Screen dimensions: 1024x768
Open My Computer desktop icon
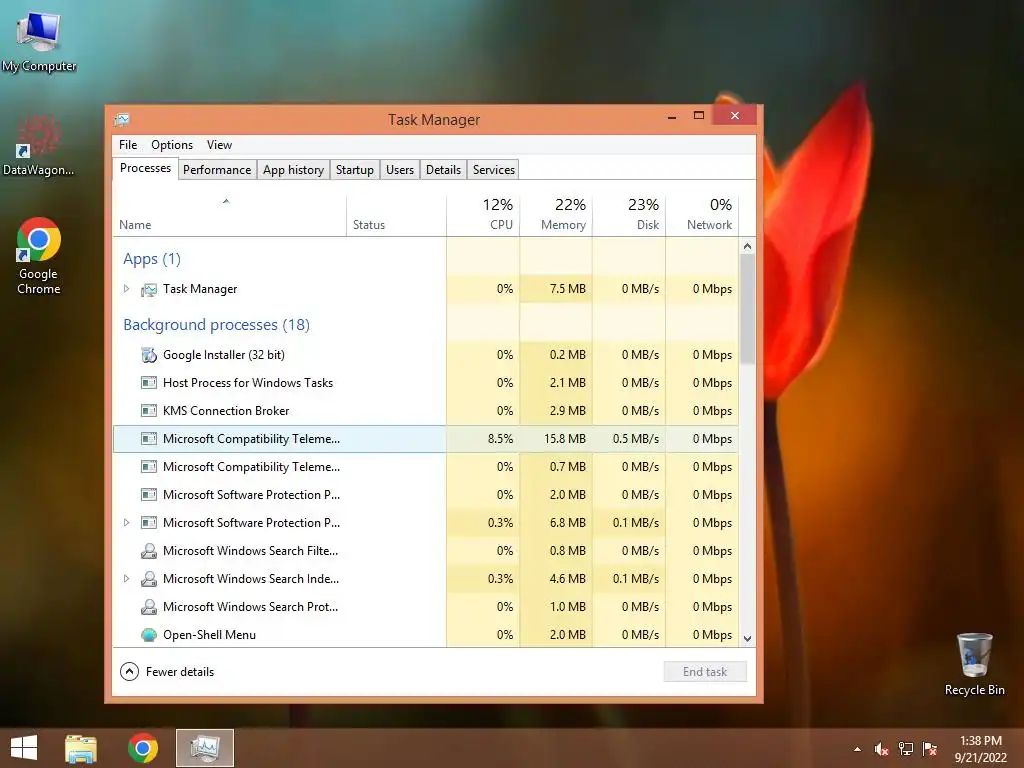[39, 41]
